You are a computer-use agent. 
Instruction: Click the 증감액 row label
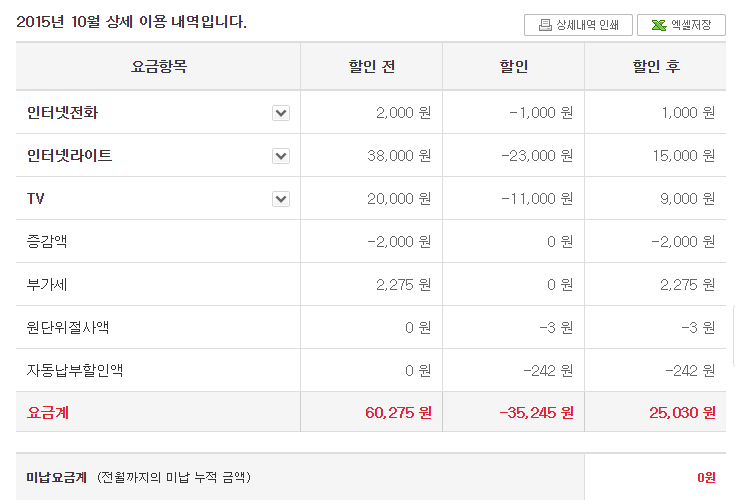(47, 241)
